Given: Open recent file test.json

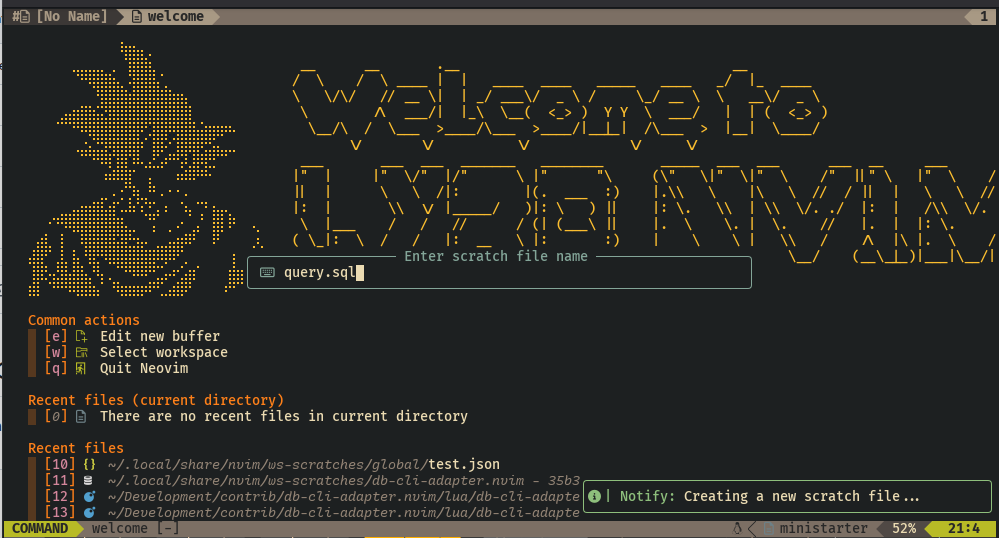Looking at the screenshot, I should click(303, 464).
